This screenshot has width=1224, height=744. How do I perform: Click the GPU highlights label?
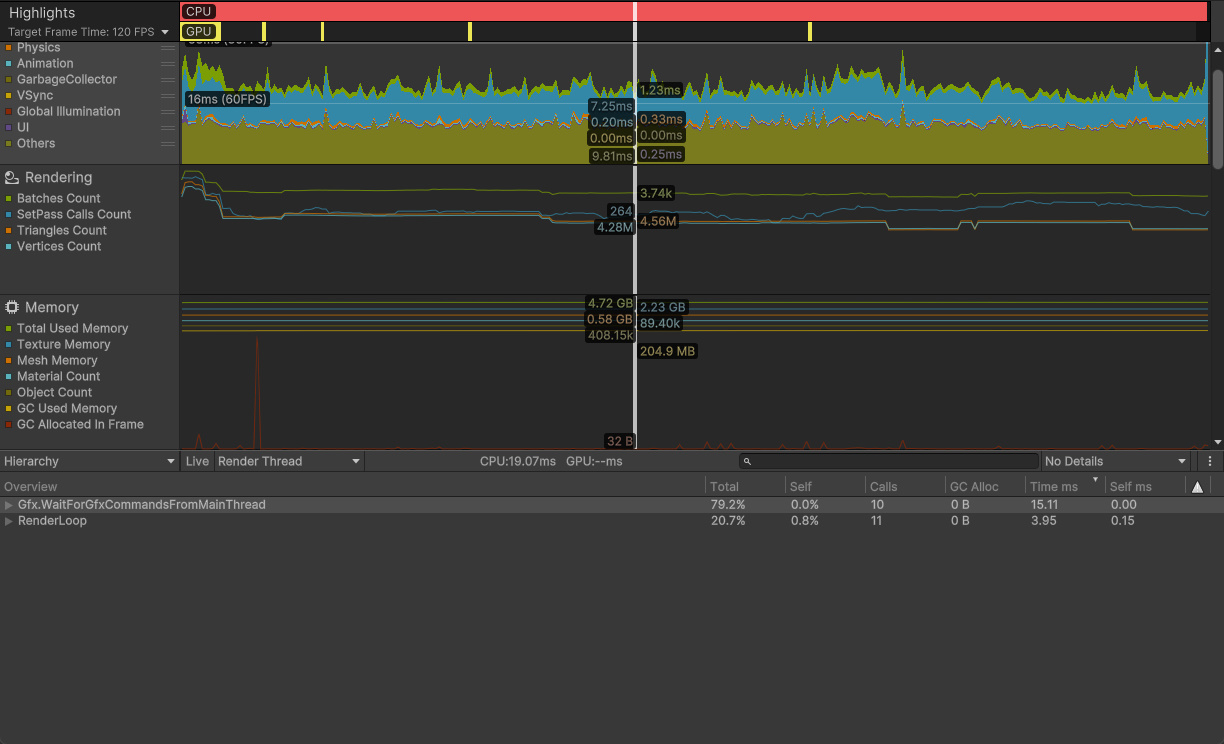coord(199,31)
